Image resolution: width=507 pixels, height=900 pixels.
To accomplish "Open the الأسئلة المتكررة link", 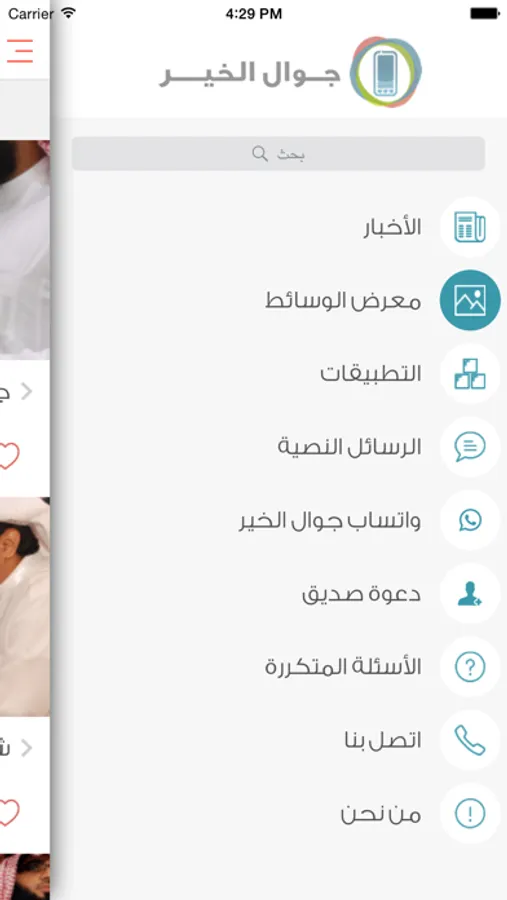I will (x=343, y=667).
